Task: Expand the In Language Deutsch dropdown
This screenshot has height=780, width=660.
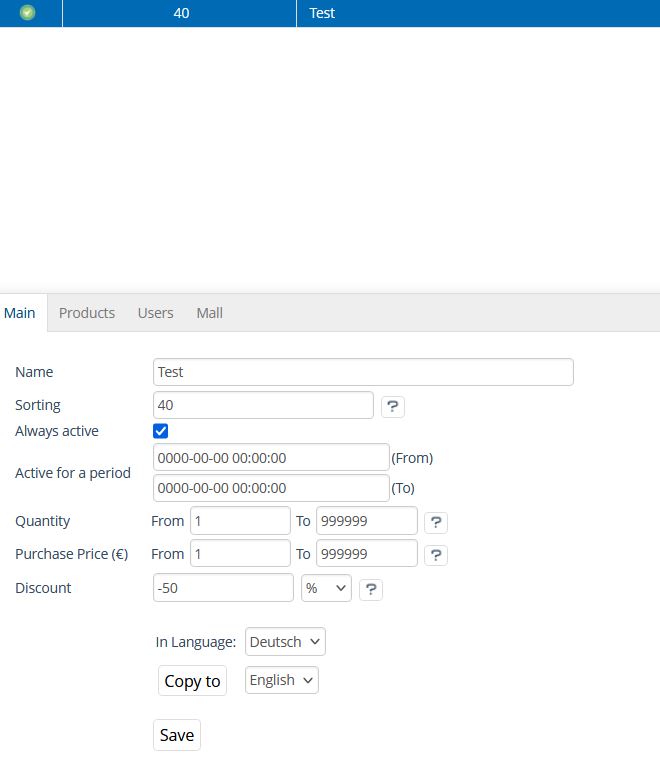Action: [x=285, y=642]
